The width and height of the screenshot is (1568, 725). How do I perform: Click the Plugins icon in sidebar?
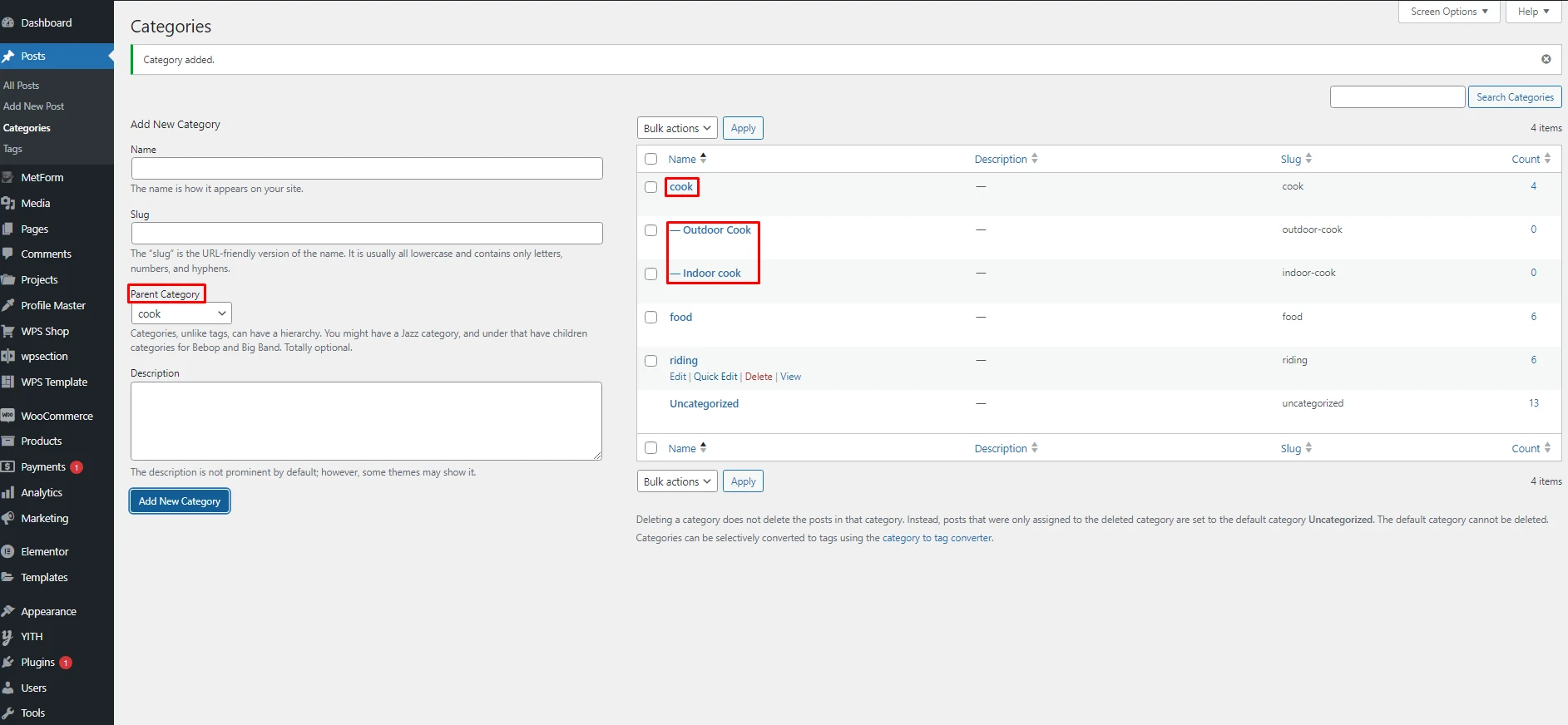point(8,662)
